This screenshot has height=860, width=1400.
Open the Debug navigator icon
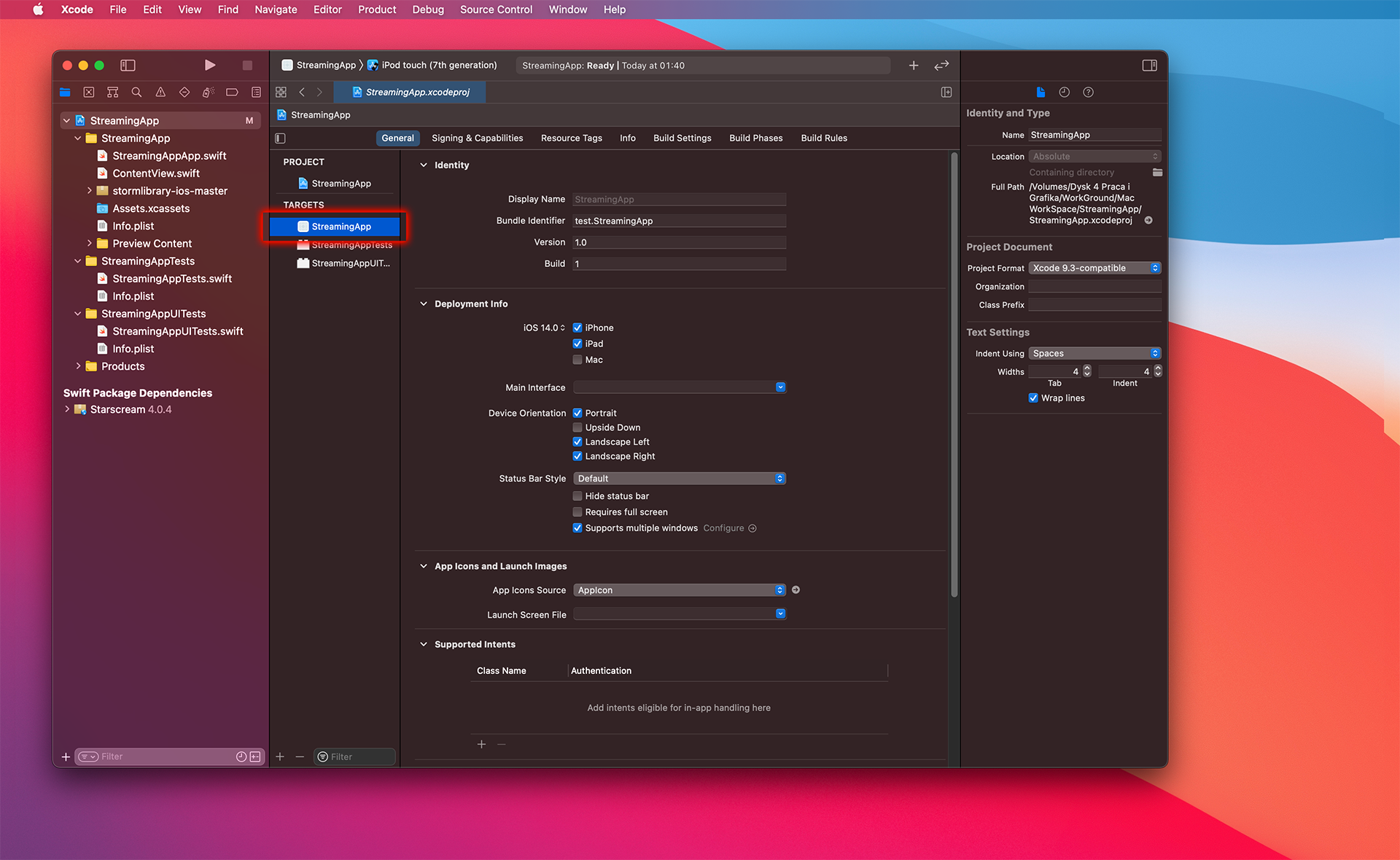[208, 92]
